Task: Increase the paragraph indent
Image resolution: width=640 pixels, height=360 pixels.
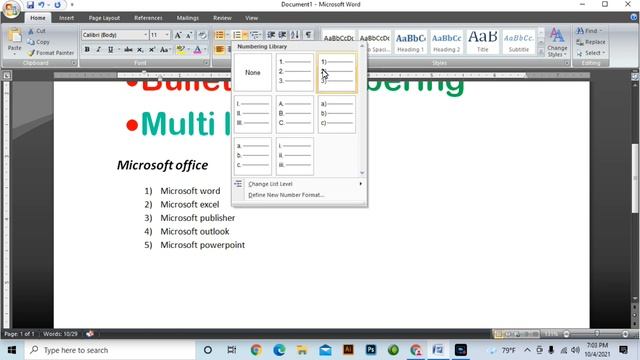Action: click(x=282, y=35)
